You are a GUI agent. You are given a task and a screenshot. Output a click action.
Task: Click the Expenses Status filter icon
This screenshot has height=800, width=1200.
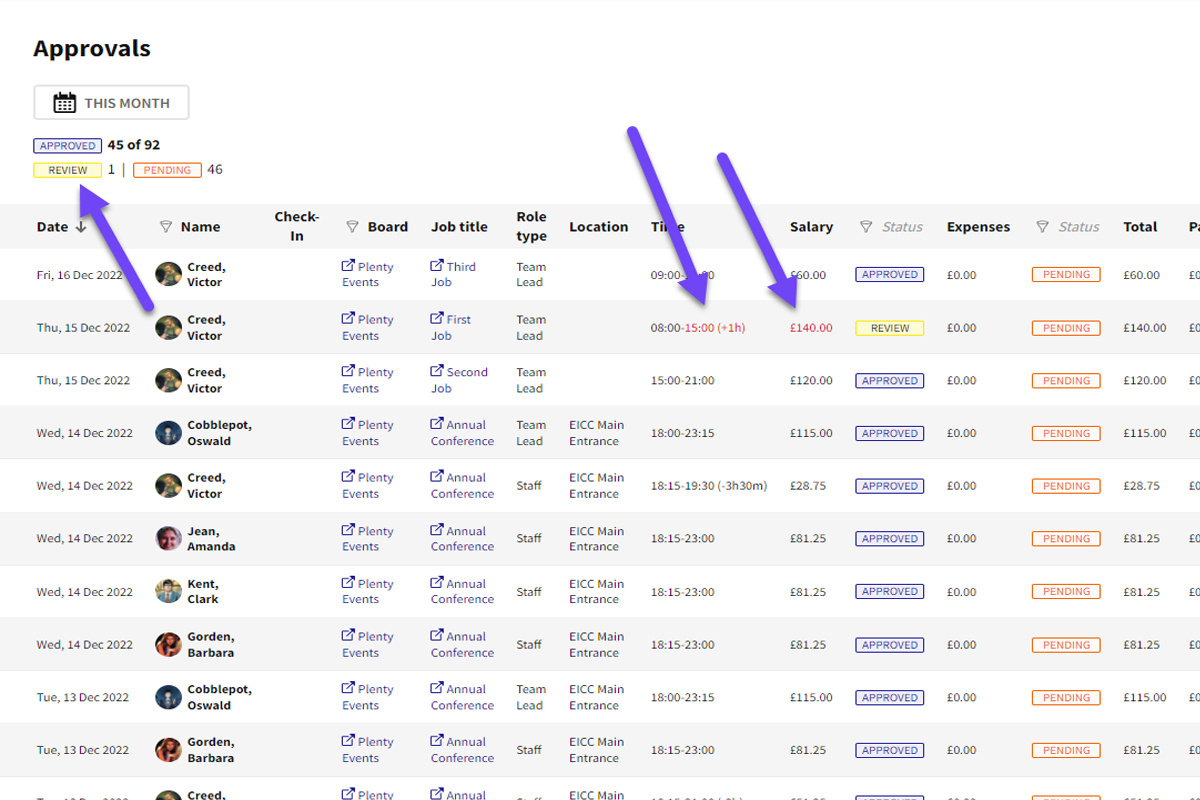[1044, 227]
